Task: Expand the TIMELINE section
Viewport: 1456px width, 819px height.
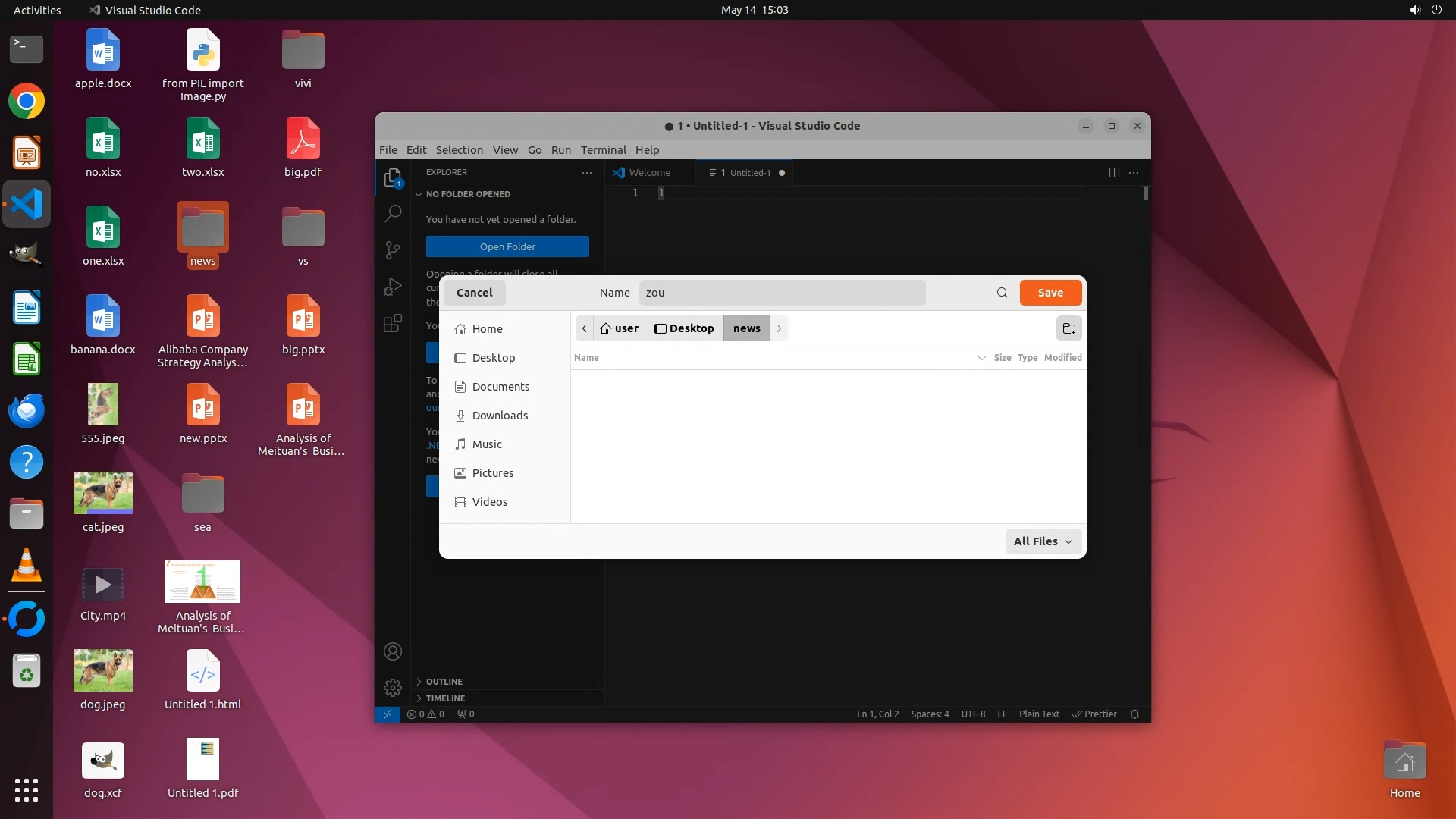Action: tap(445, 698)
